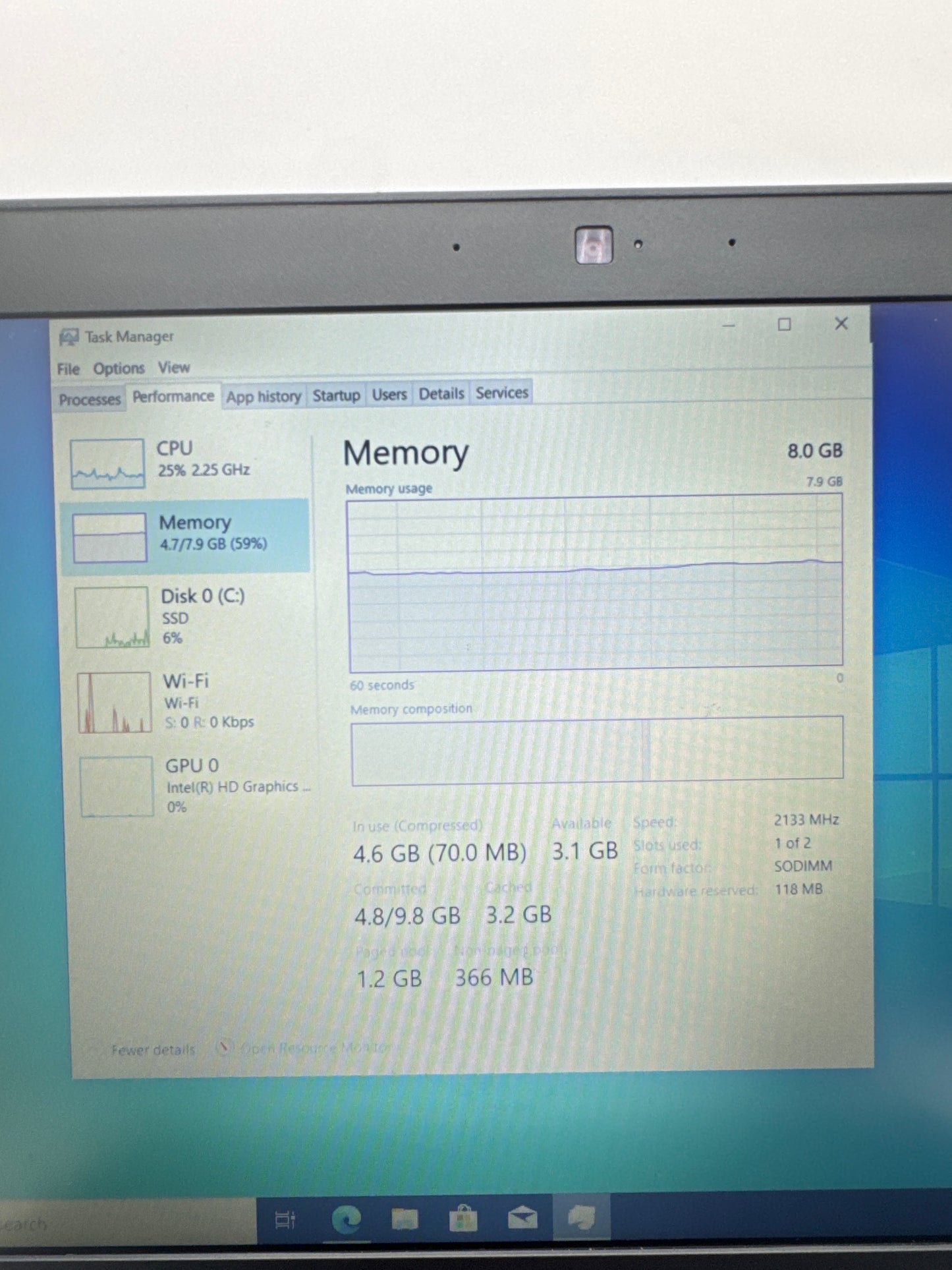Switch to the Users tab
The height and width of the screenshot is (1270, 952).
tap(389, 395)
